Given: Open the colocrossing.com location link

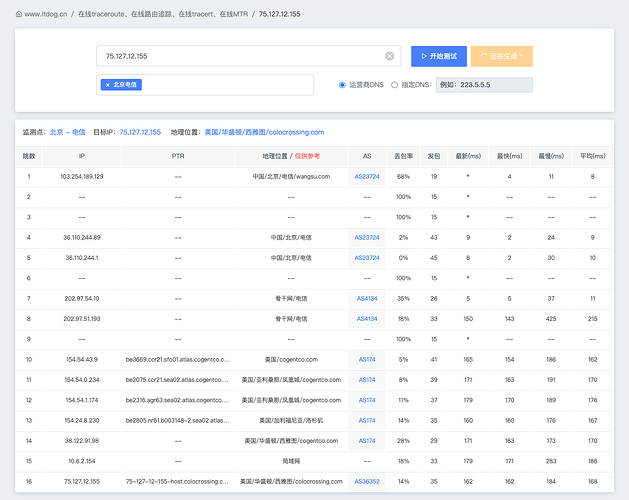Looking at the screenshot, I should (x=264, y=132).
